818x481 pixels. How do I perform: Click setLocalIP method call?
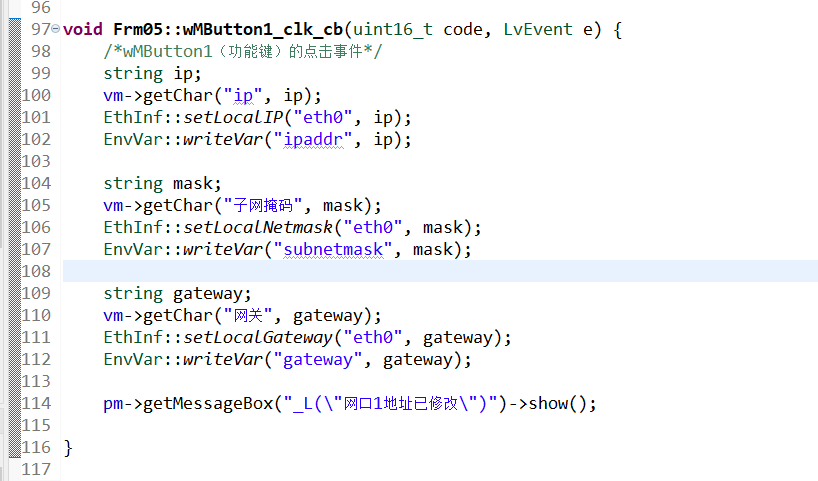pos(233,117)
